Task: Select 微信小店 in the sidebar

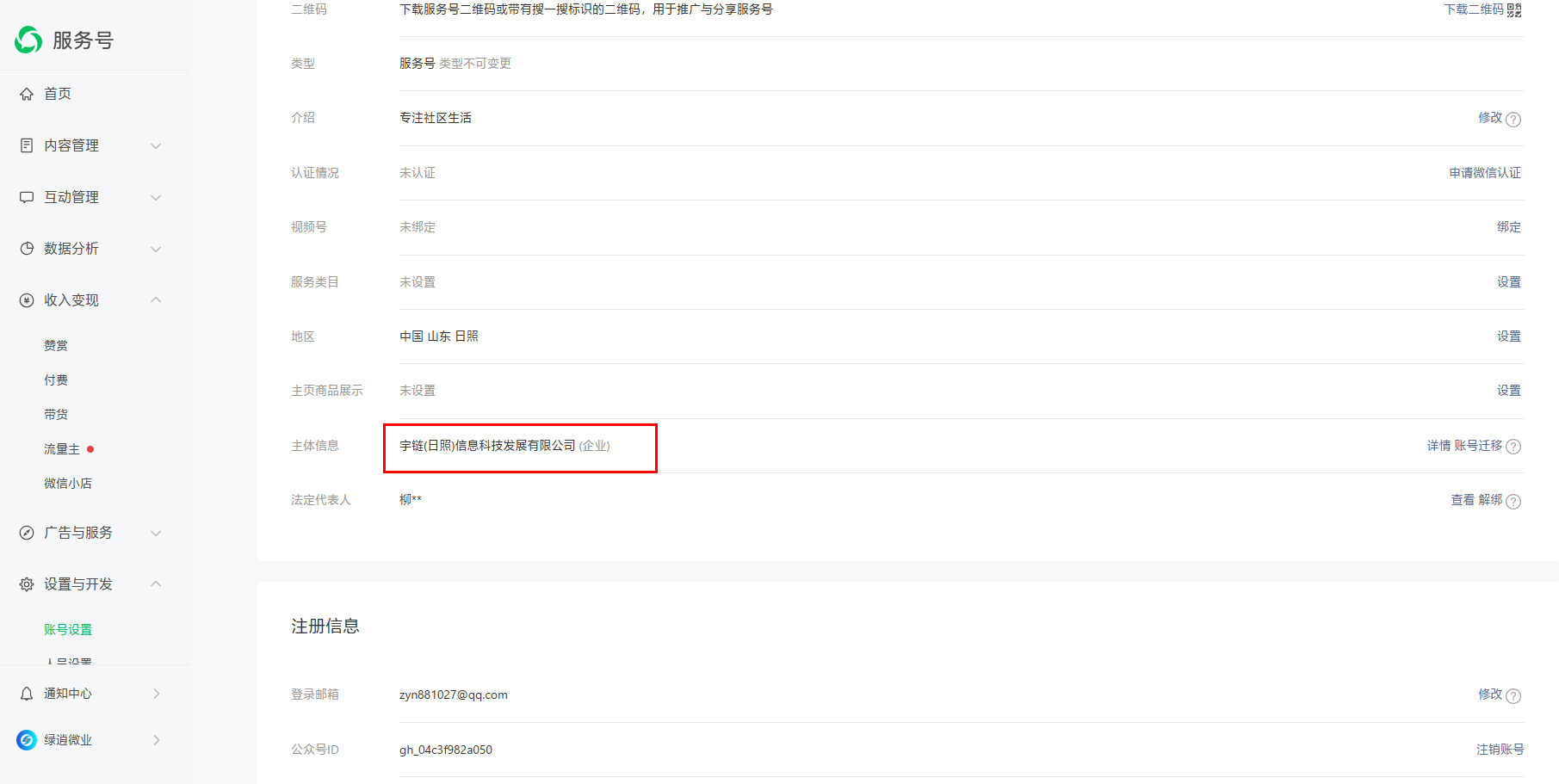Action: click(x=68, y=484)
